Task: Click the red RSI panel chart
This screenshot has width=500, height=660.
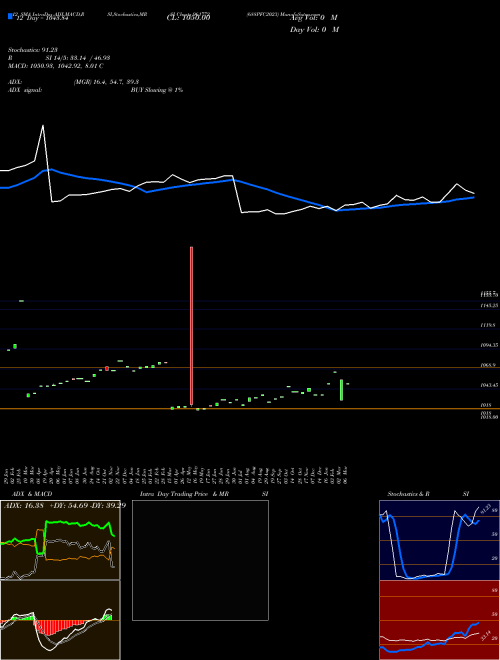Action: click(439, 620)
